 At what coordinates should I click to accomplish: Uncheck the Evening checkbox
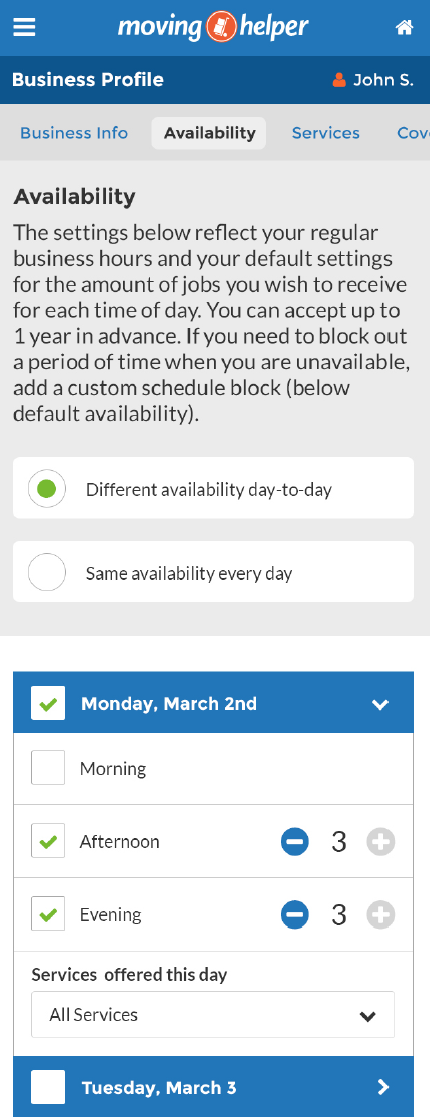click(x=48, y=914)
